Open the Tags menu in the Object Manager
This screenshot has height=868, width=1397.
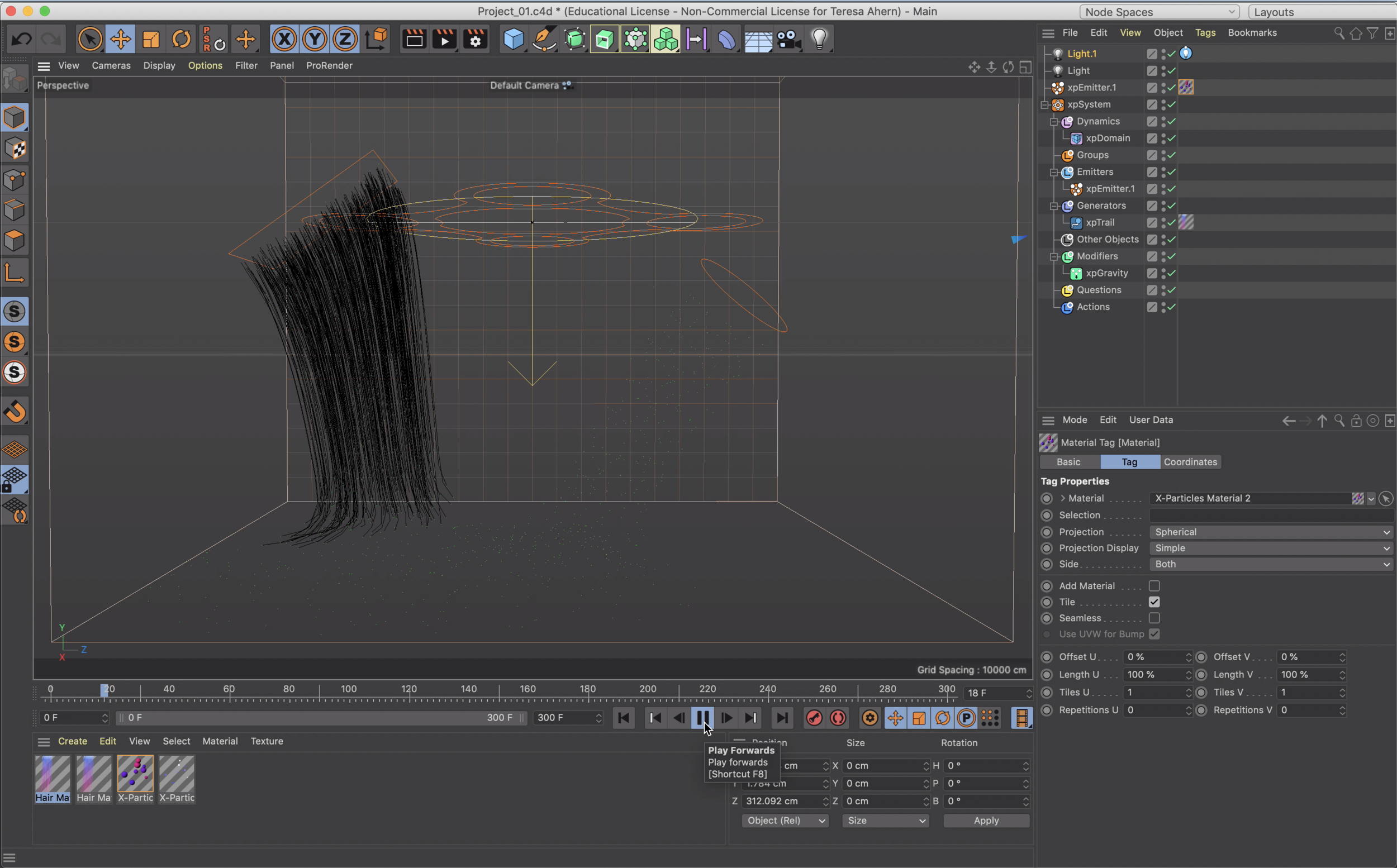pyautogui.click(x=1205, y=33)
